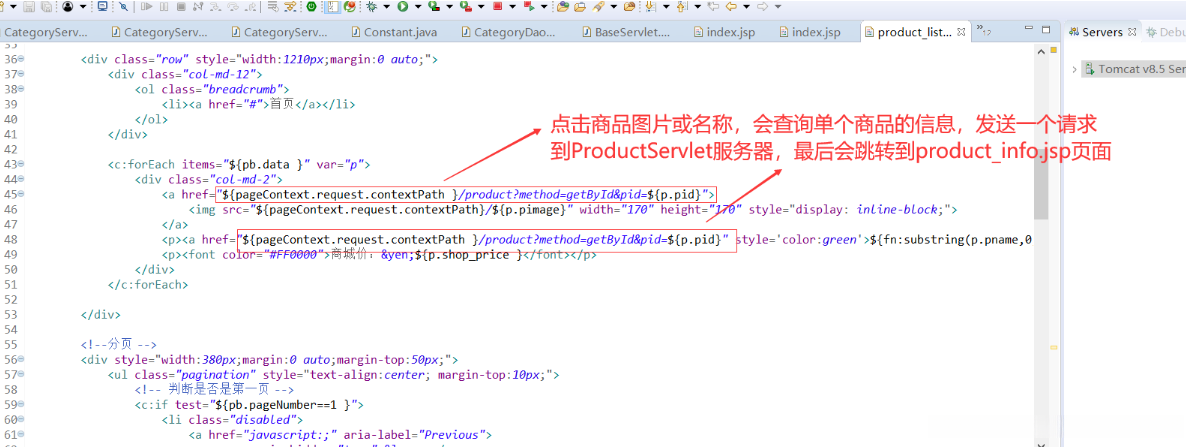
Task: Show hidden editor tabs list »12
Action: pos(983,29)
